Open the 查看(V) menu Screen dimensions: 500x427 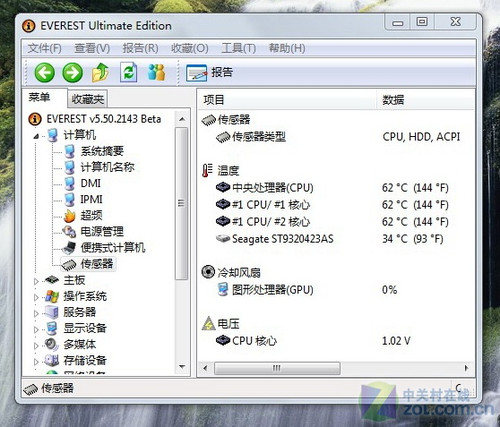click(x=92, y=48)
